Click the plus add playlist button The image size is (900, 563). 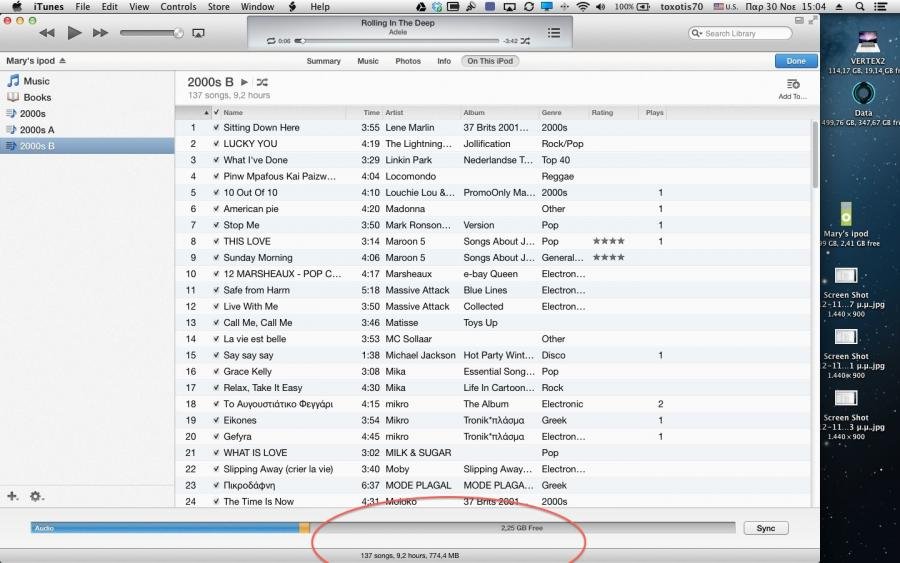pos(12,496)
